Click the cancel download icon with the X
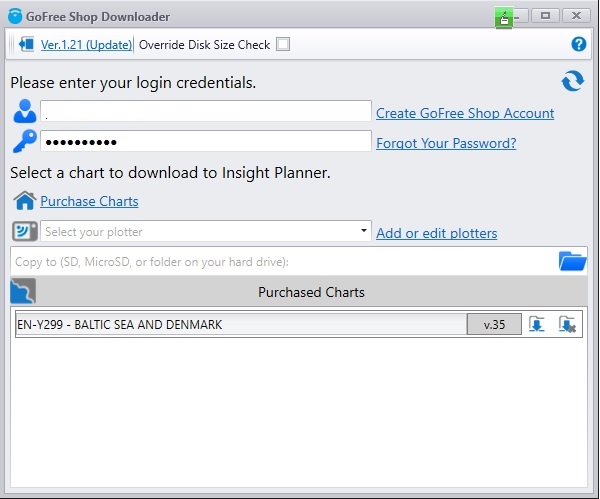600x499 pixels. pos(567,325)
